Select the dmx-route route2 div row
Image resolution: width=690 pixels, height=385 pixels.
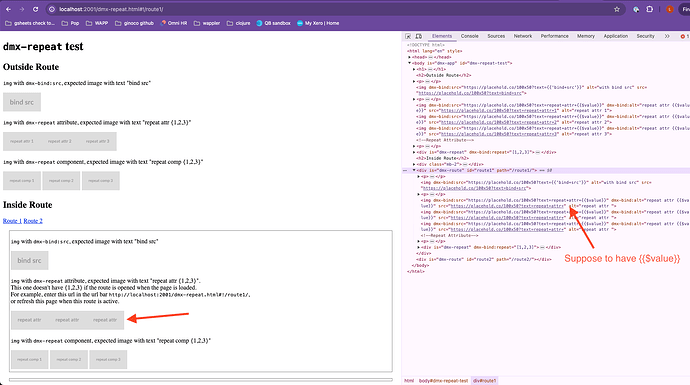pos(484,260)
